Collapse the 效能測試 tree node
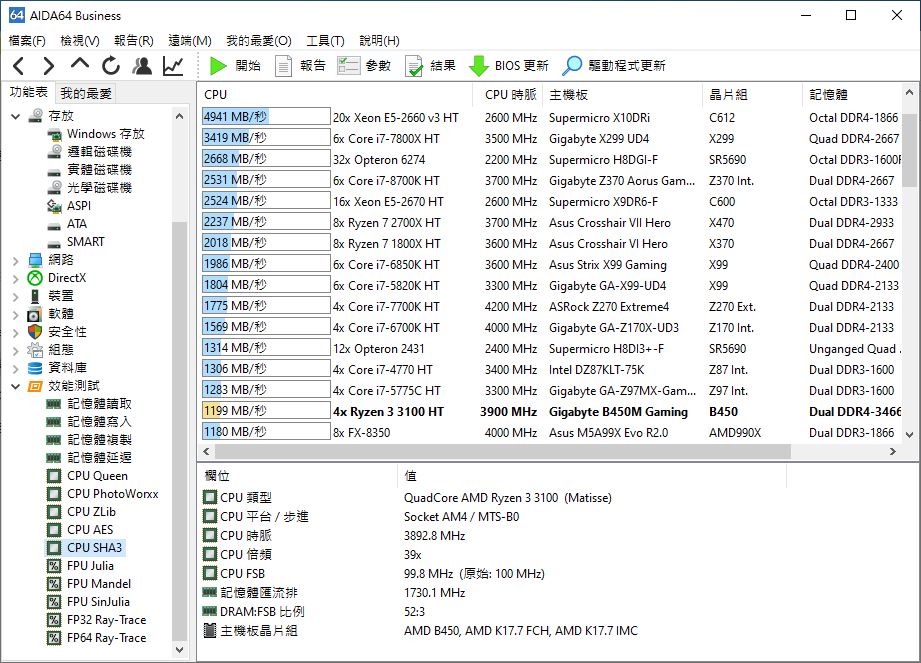The image size is (921, 663). 15,386
